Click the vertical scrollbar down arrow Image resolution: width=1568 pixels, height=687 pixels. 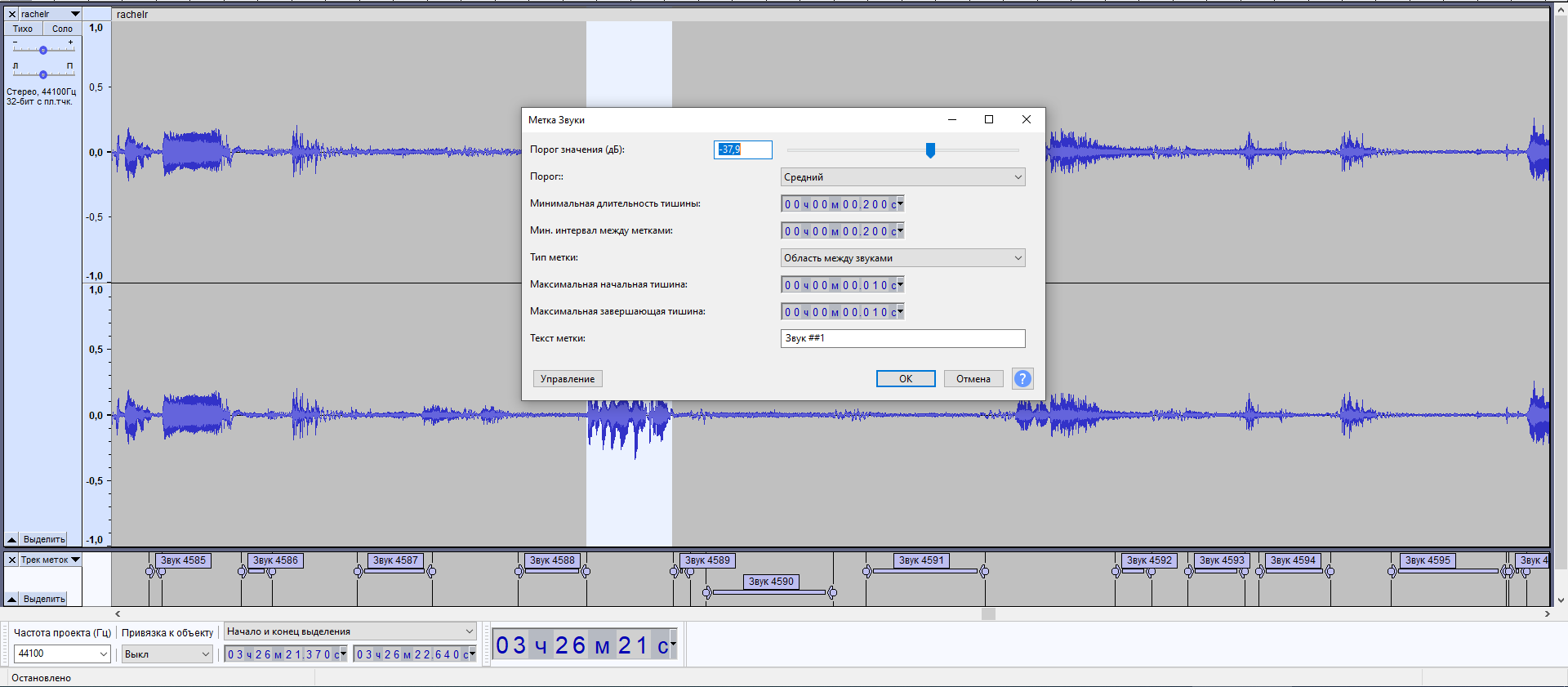(1561, 600)
